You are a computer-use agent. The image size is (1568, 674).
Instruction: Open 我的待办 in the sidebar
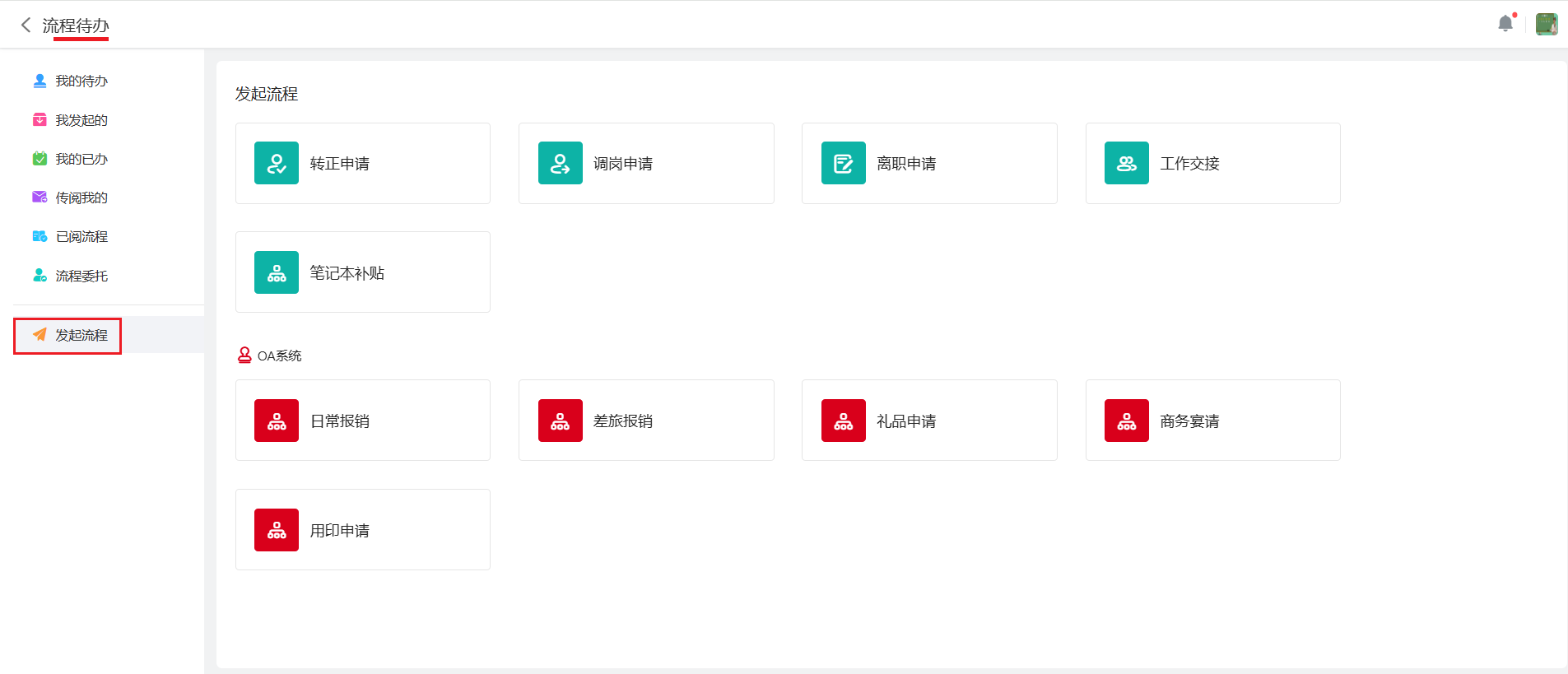pyautogui.click(x=81, y=81)
